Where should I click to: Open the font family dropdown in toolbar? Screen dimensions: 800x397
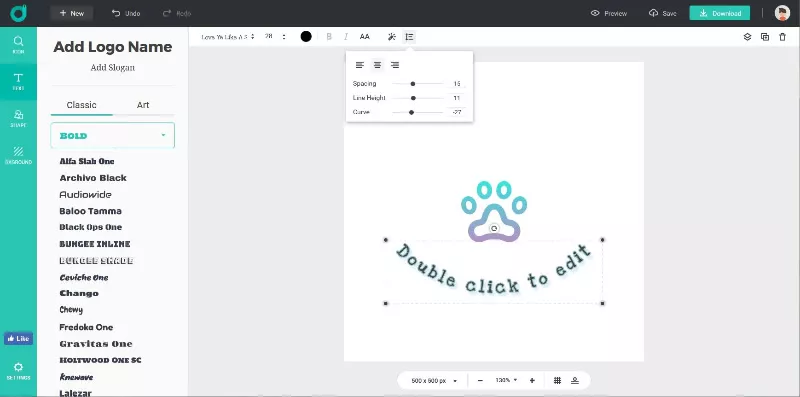[228, 37]
